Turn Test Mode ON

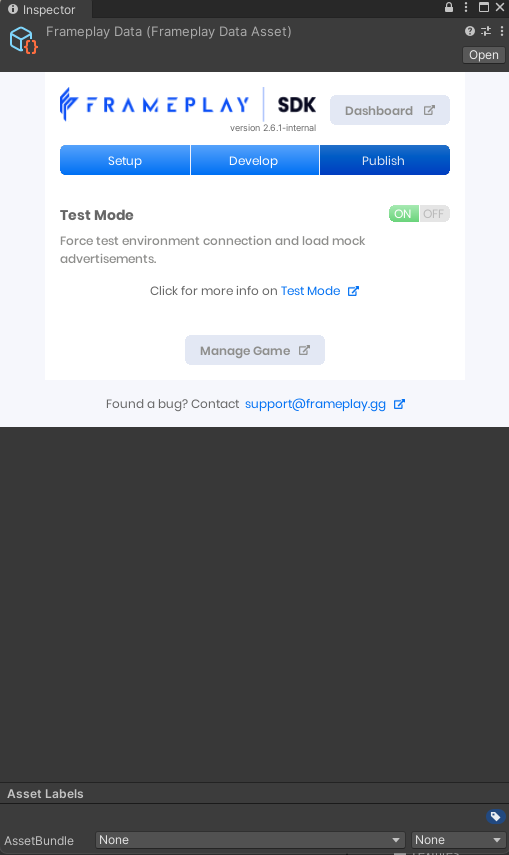(x=404, y=214)
